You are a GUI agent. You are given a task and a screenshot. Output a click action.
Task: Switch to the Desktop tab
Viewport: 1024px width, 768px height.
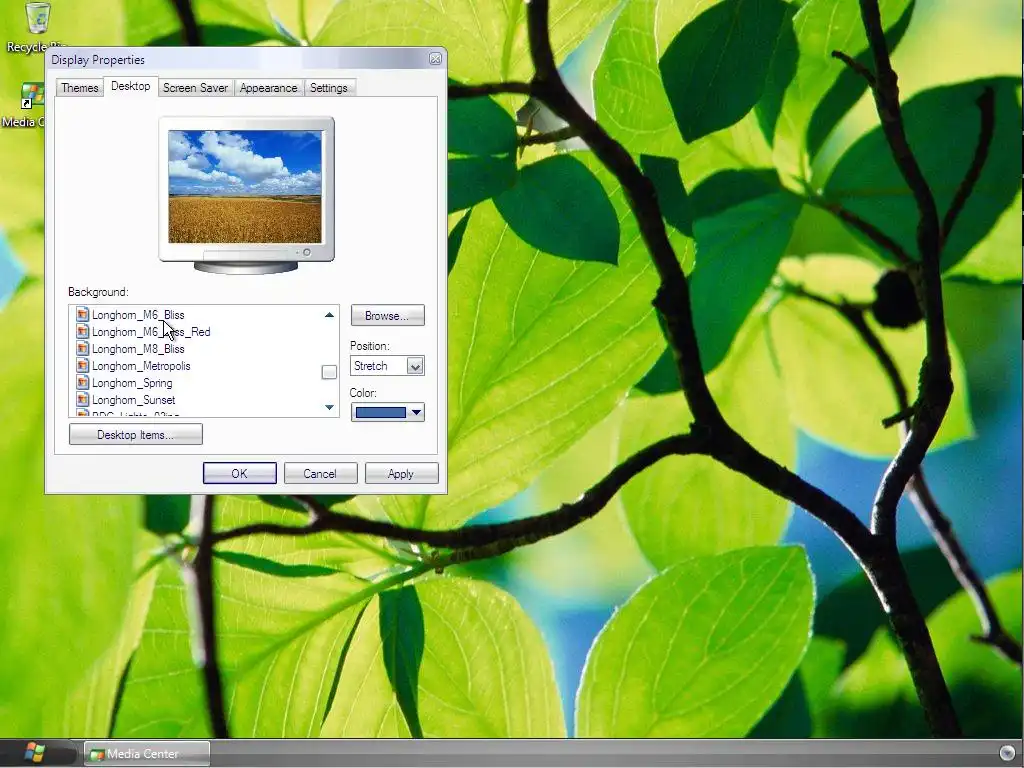click(131, 86)
